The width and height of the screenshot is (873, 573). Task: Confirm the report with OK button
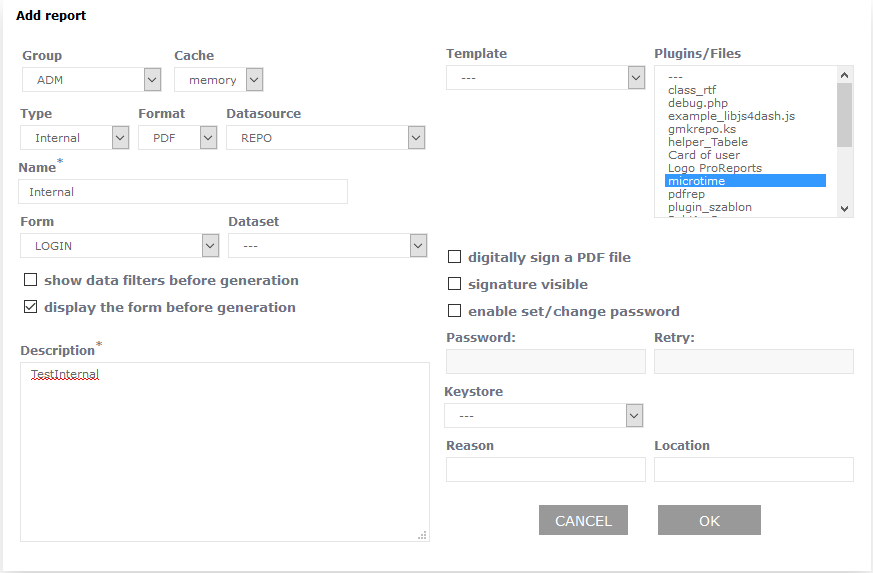tap(709, 520)
